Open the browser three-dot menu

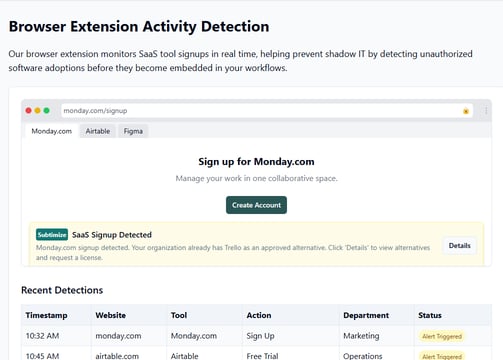[486, 111]
